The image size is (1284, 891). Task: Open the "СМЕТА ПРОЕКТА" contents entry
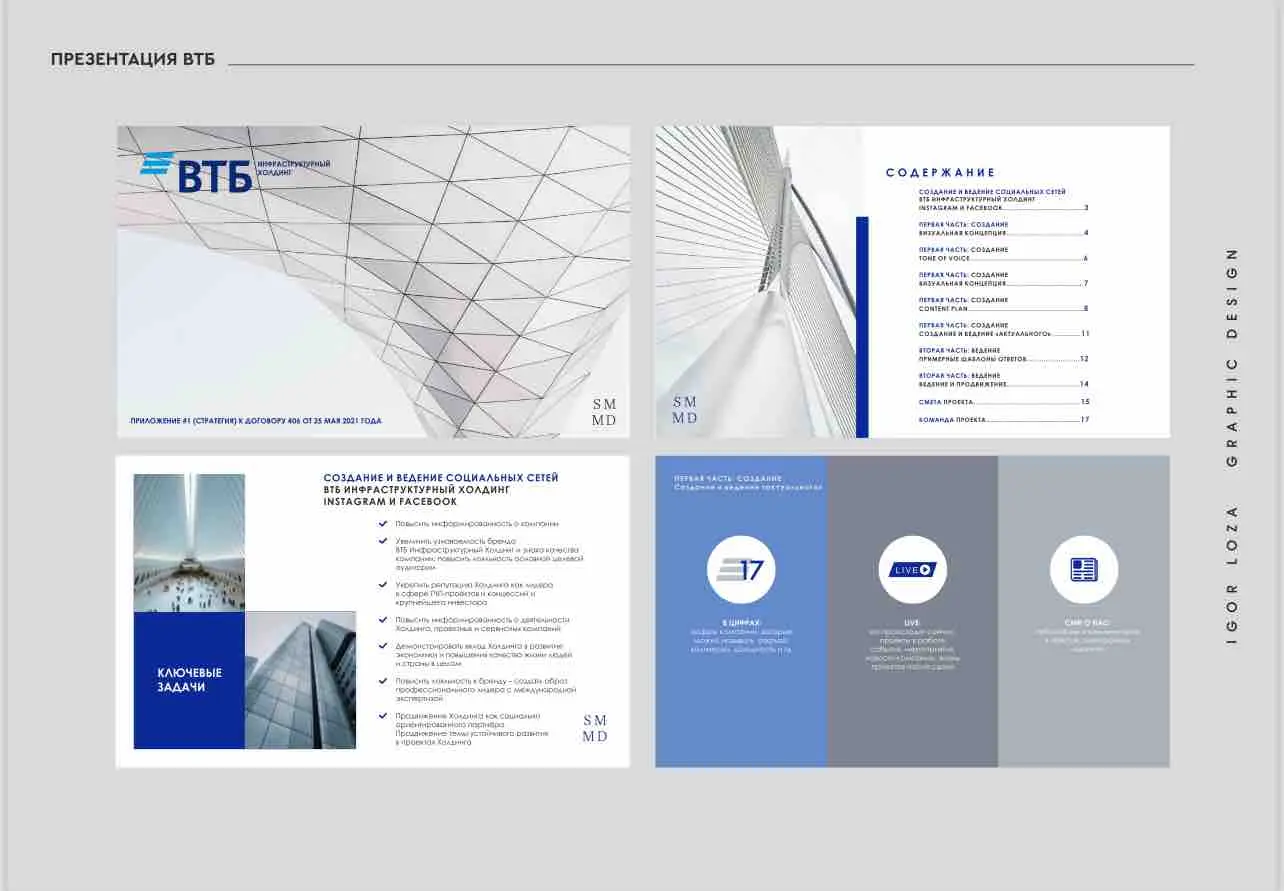[x=1003, y=401]
